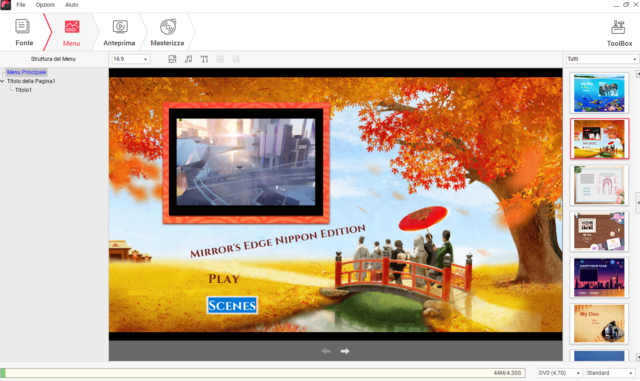Switch to the Anteprima step

click(x=119, y=32)
